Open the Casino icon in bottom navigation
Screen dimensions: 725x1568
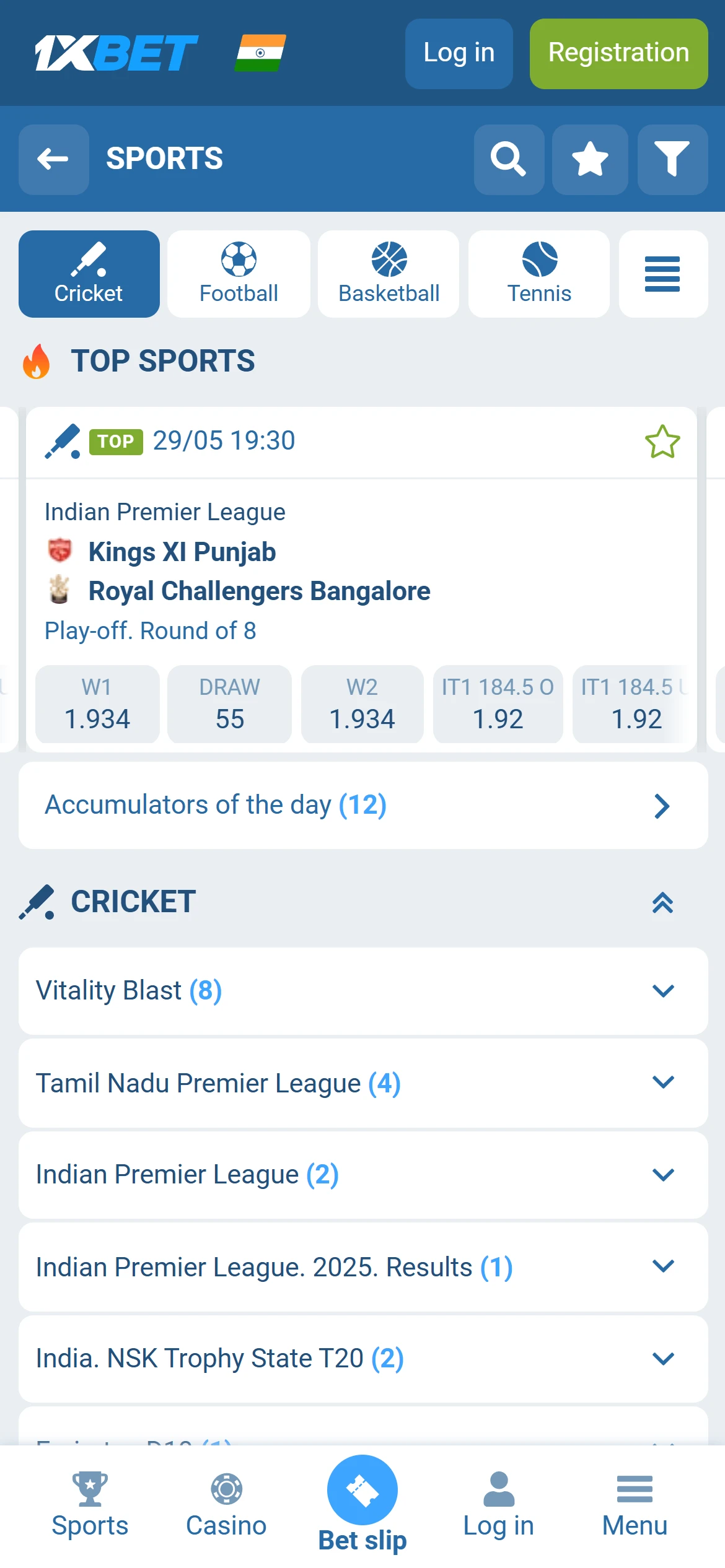click(226, 1502)
